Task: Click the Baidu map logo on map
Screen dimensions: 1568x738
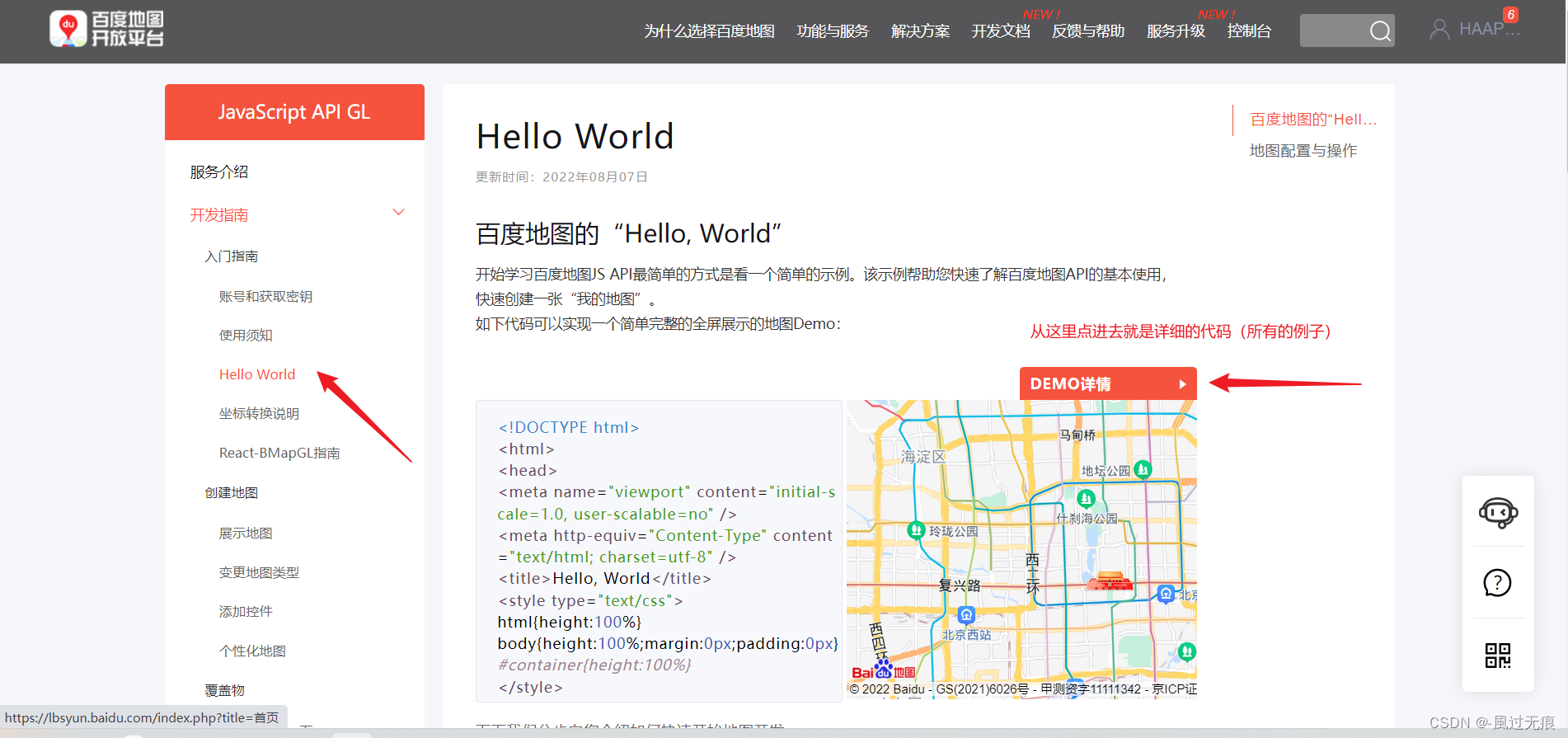Action: pos(883,670)
